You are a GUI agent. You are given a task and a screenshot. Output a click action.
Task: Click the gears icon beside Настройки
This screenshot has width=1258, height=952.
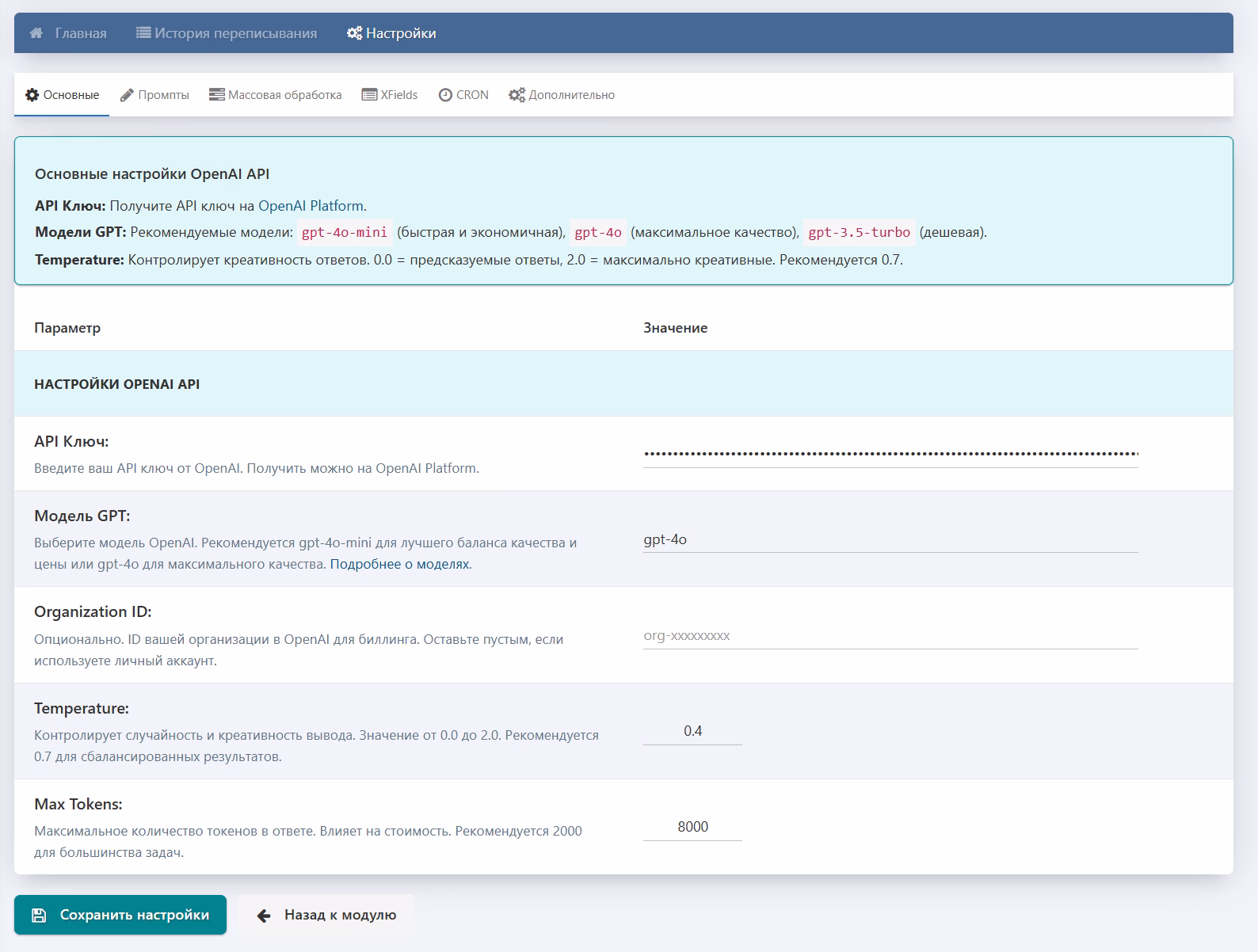pyautogui.click(x=354, y=33)
